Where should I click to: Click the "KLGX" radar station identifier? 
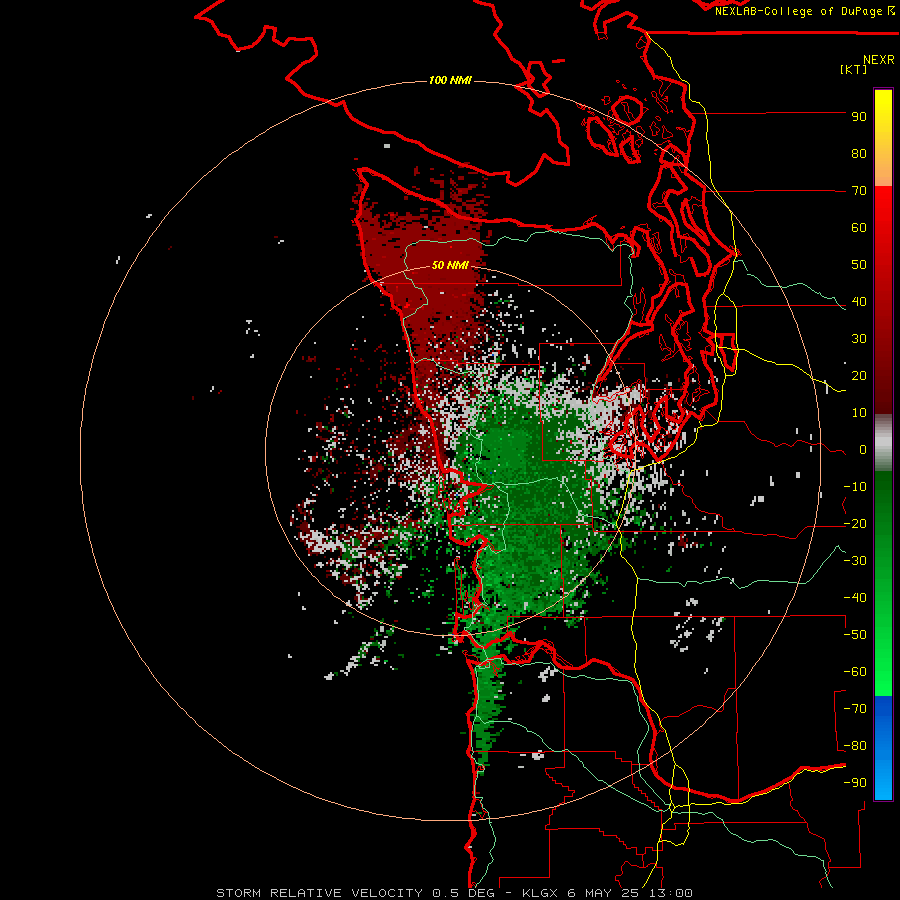(540, 893)
